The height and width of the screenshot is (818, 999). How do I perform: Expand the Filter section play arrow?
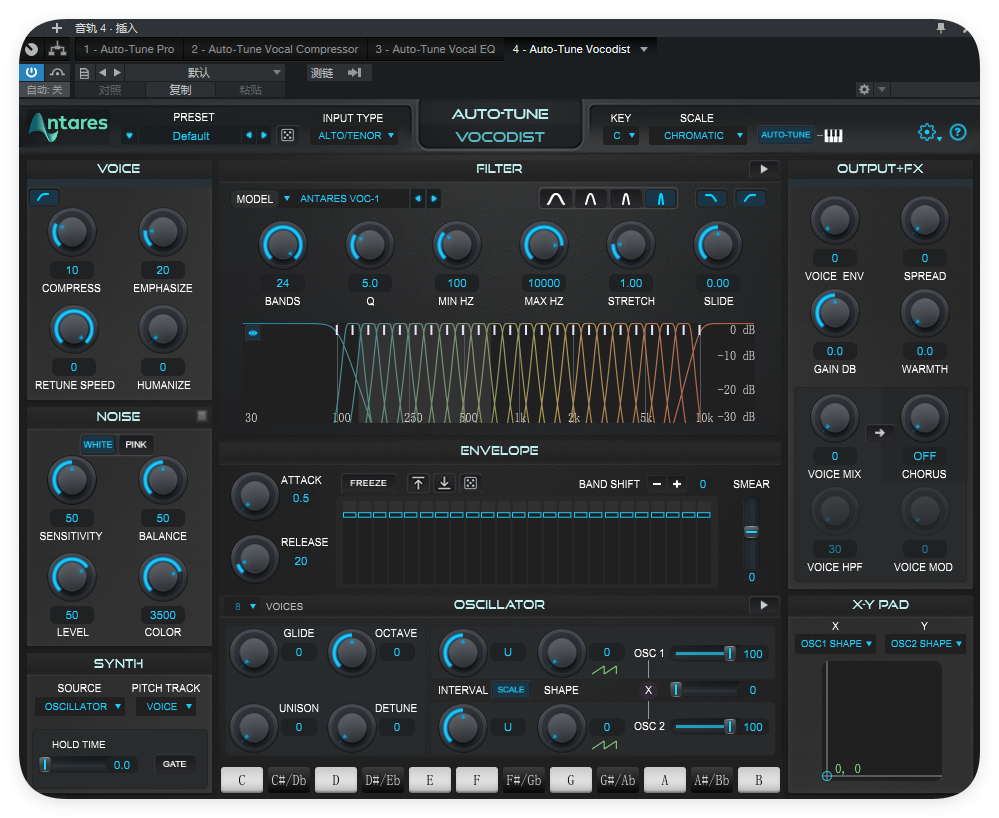764,169
